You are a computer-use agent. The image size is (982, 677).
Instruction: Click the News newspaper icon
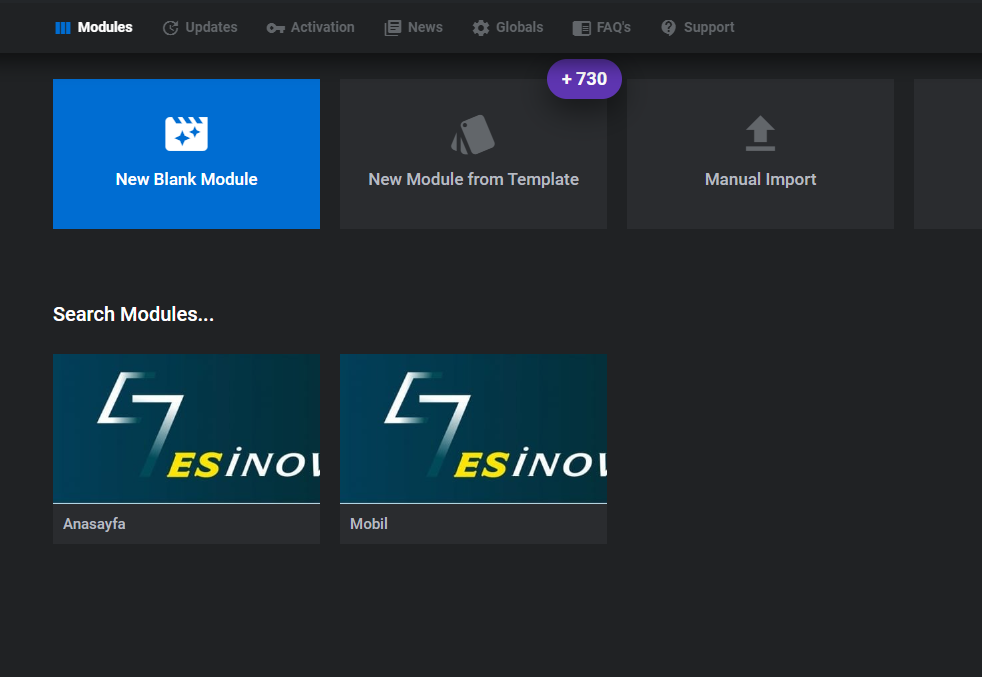[393, 28]
